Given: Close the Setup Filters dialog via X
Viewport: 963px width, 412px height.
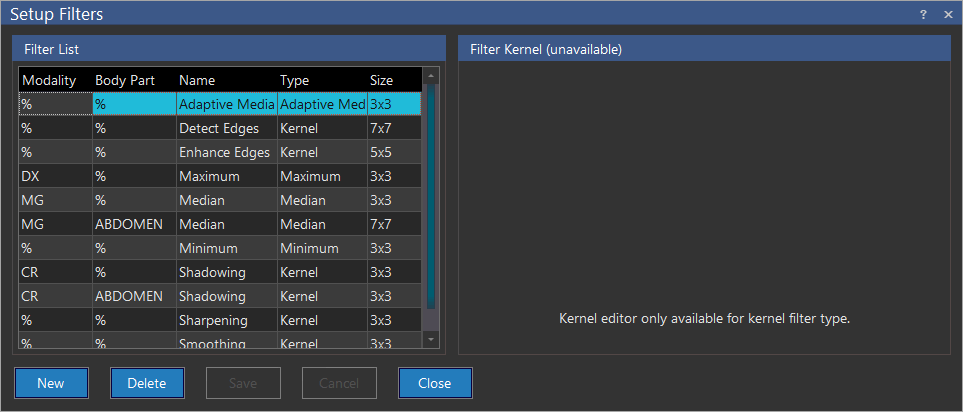Looking at the screenshot, I should (947, 14).
